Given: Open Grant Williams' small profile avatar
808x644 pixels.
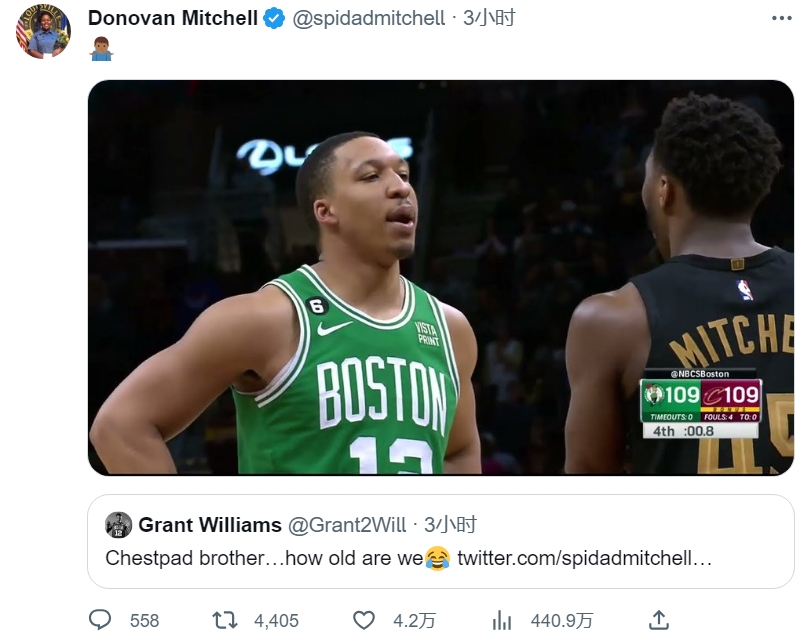Looking at the screenshot, I should (119, 525).
